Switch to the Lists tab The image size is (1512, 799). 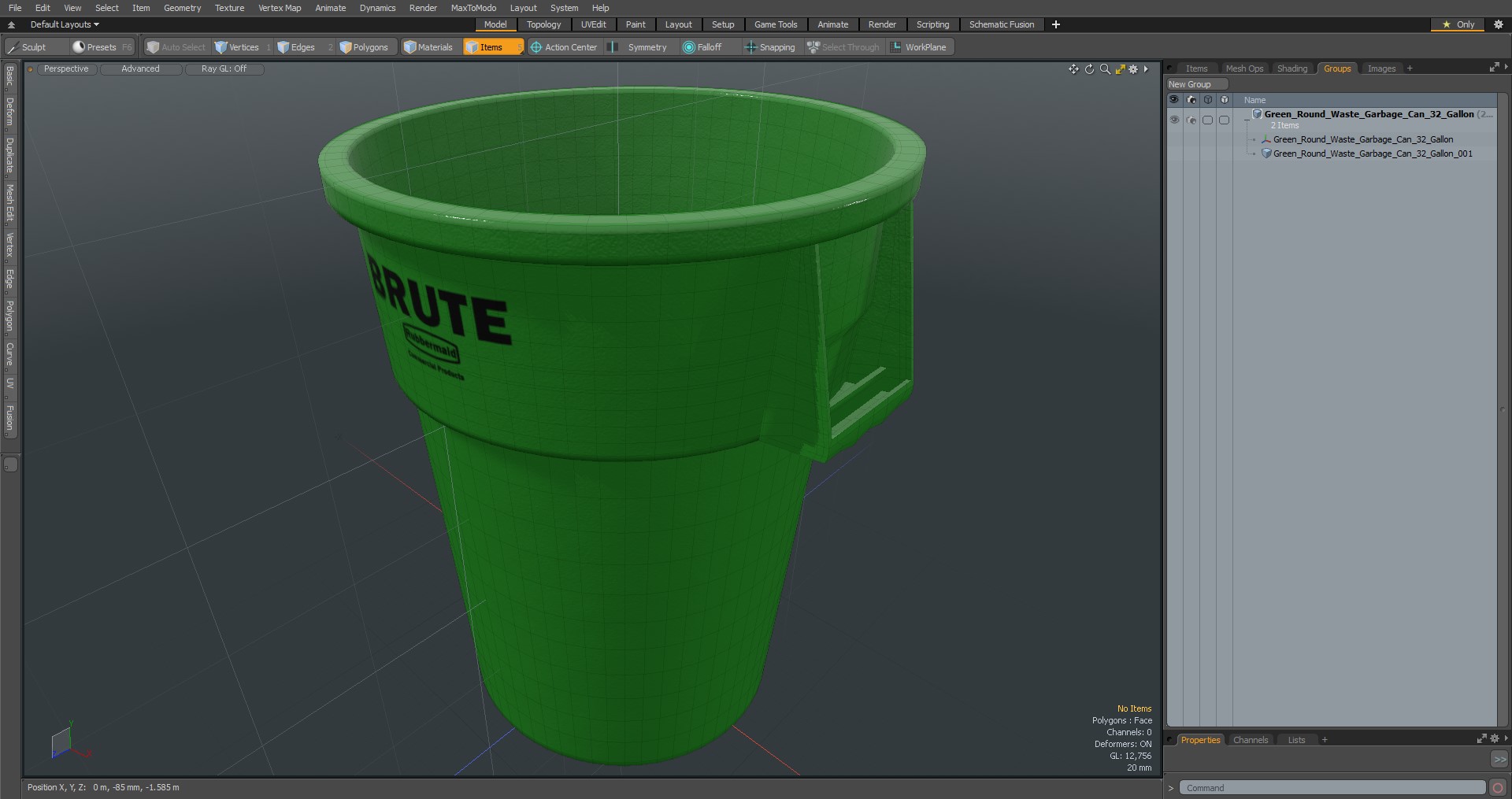tap(1296, 740)
